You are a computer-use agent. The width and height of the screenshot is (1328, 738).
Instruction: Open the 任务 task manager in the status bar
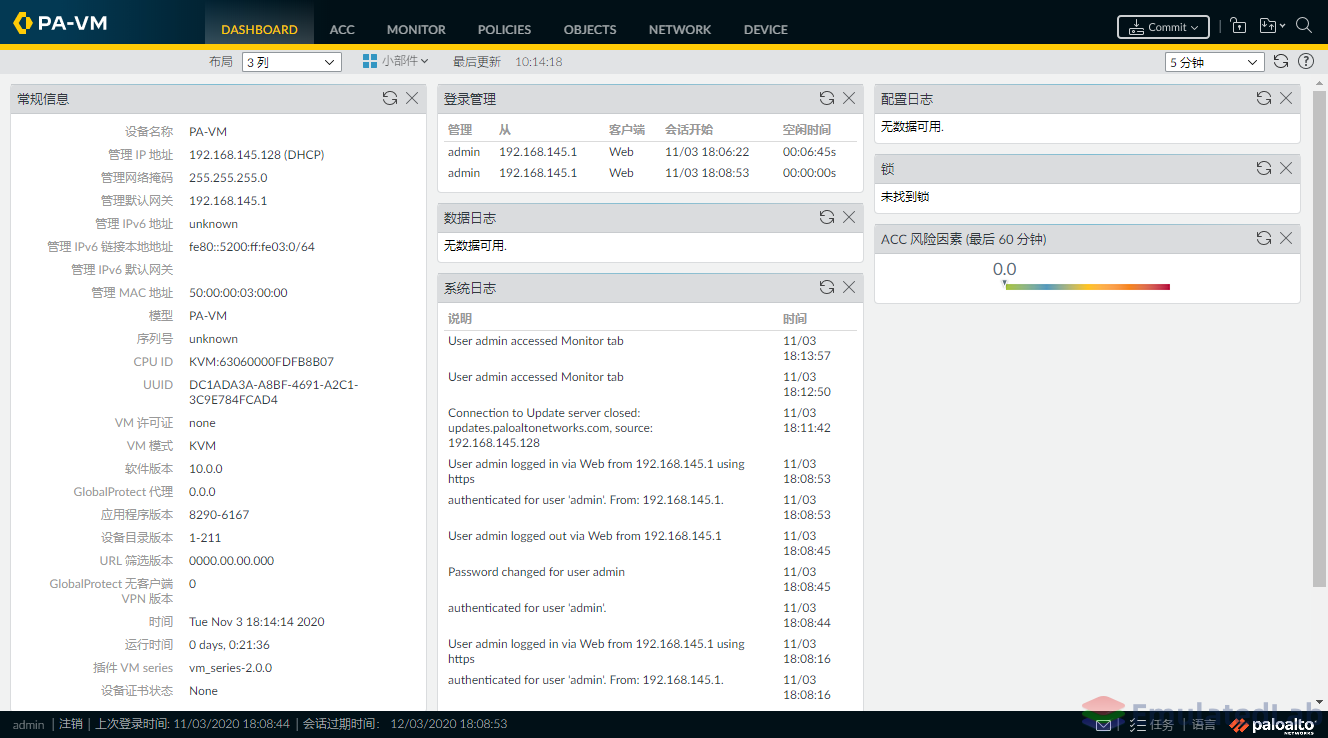tap(1152, 725)
